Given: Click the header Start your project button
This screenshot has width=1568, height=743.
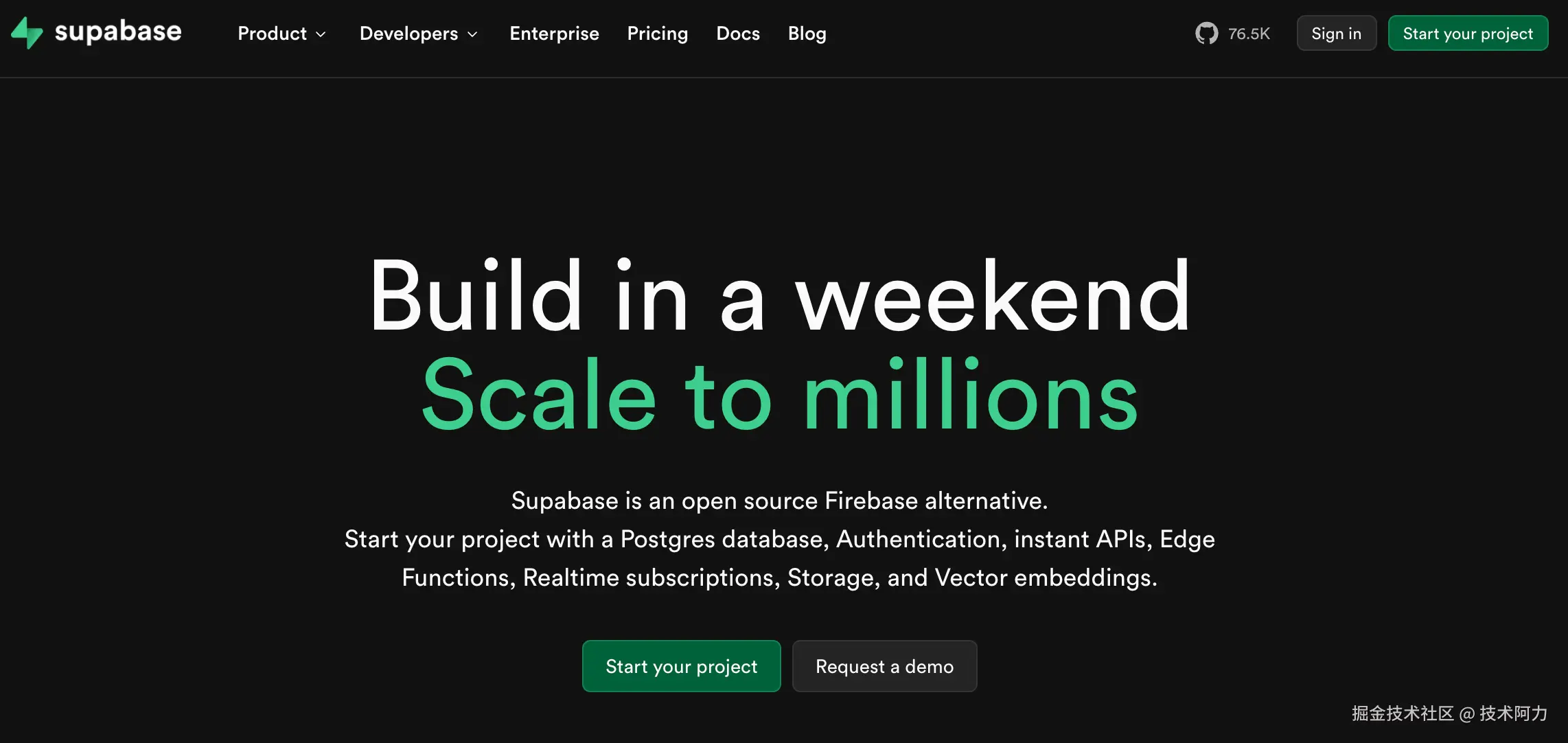Looking at the screenshot, I should point(1467,34).
